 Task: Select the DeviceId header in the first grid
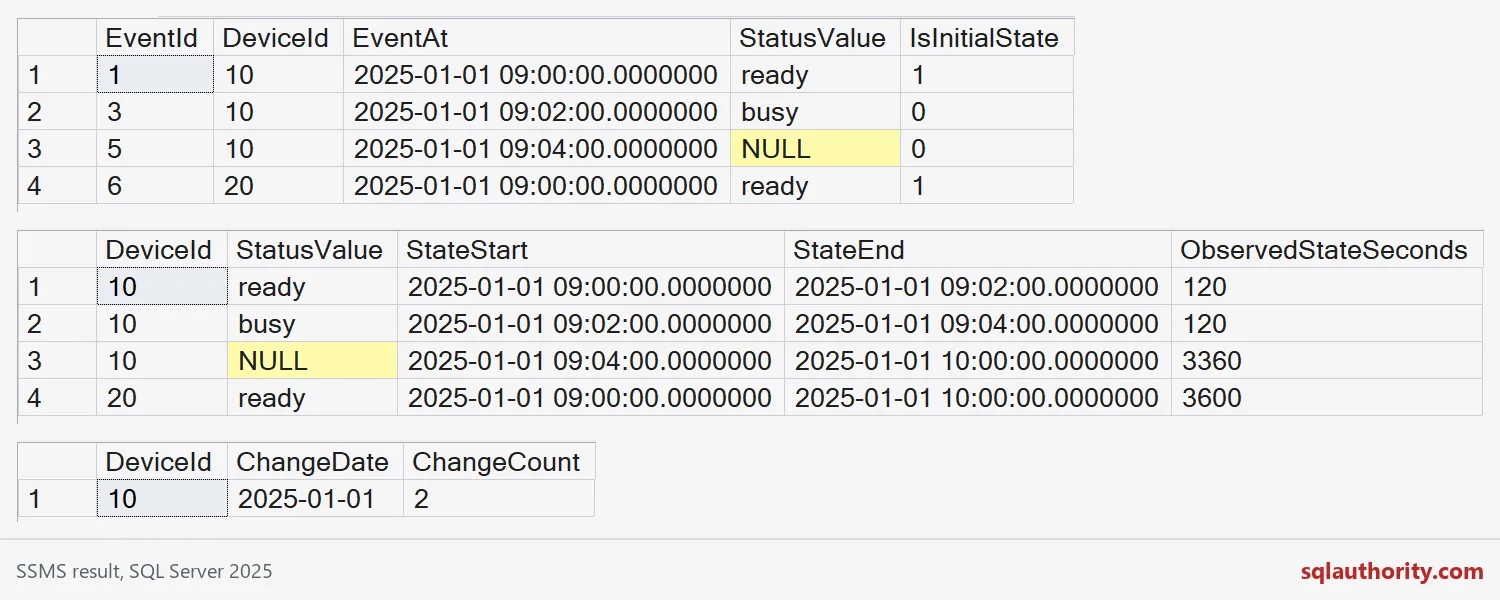pyautogui.click(x=279, y=38)
